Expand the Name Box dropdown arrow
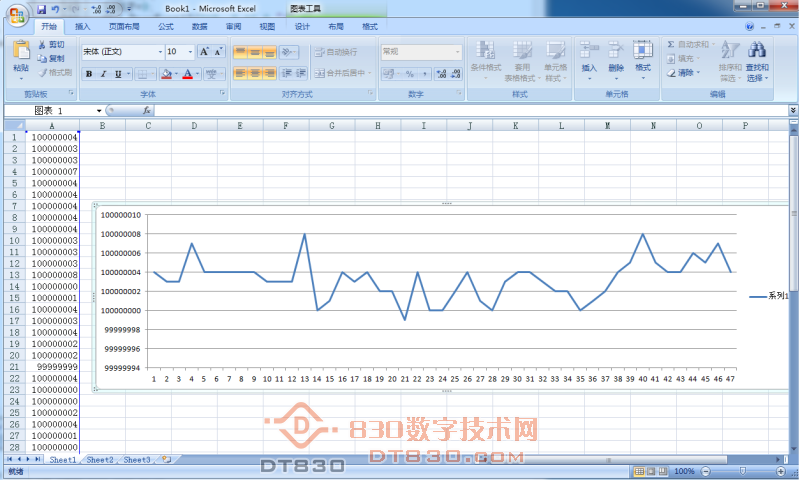The image size is (800, 481). (99, 110)
